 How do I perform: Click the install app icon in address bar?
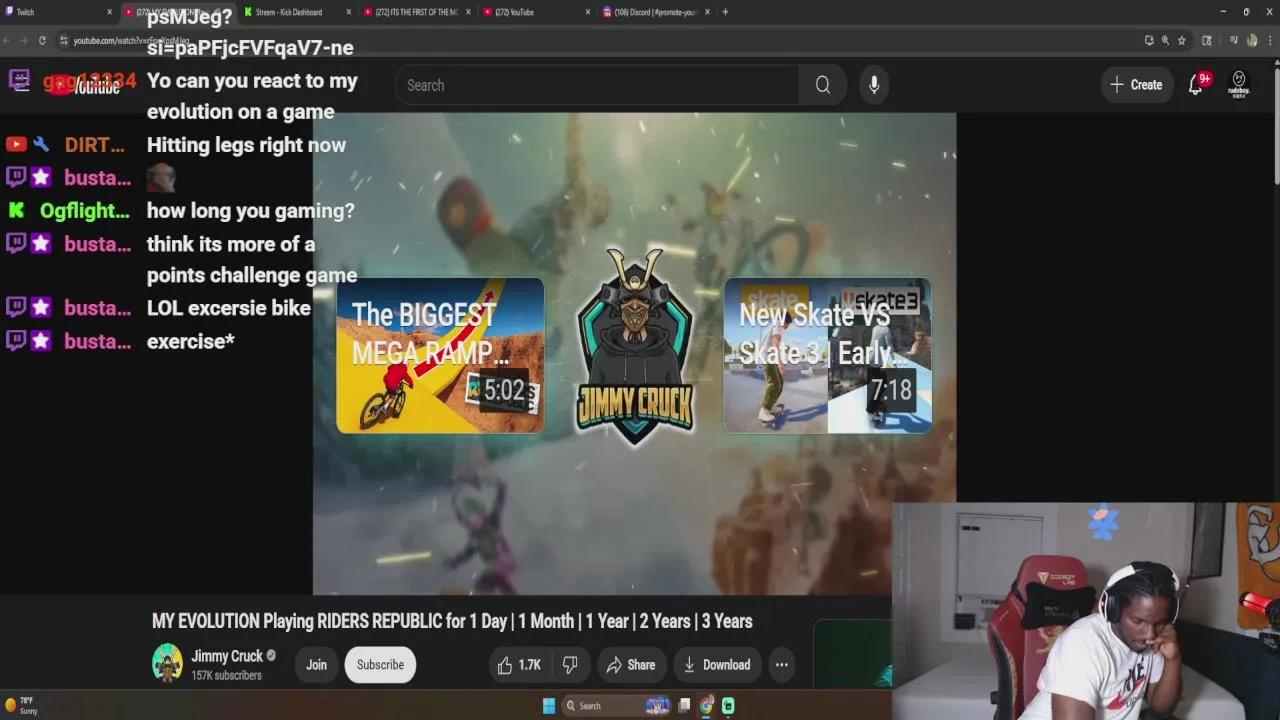pyautogui.click(x=1149, y=40)
